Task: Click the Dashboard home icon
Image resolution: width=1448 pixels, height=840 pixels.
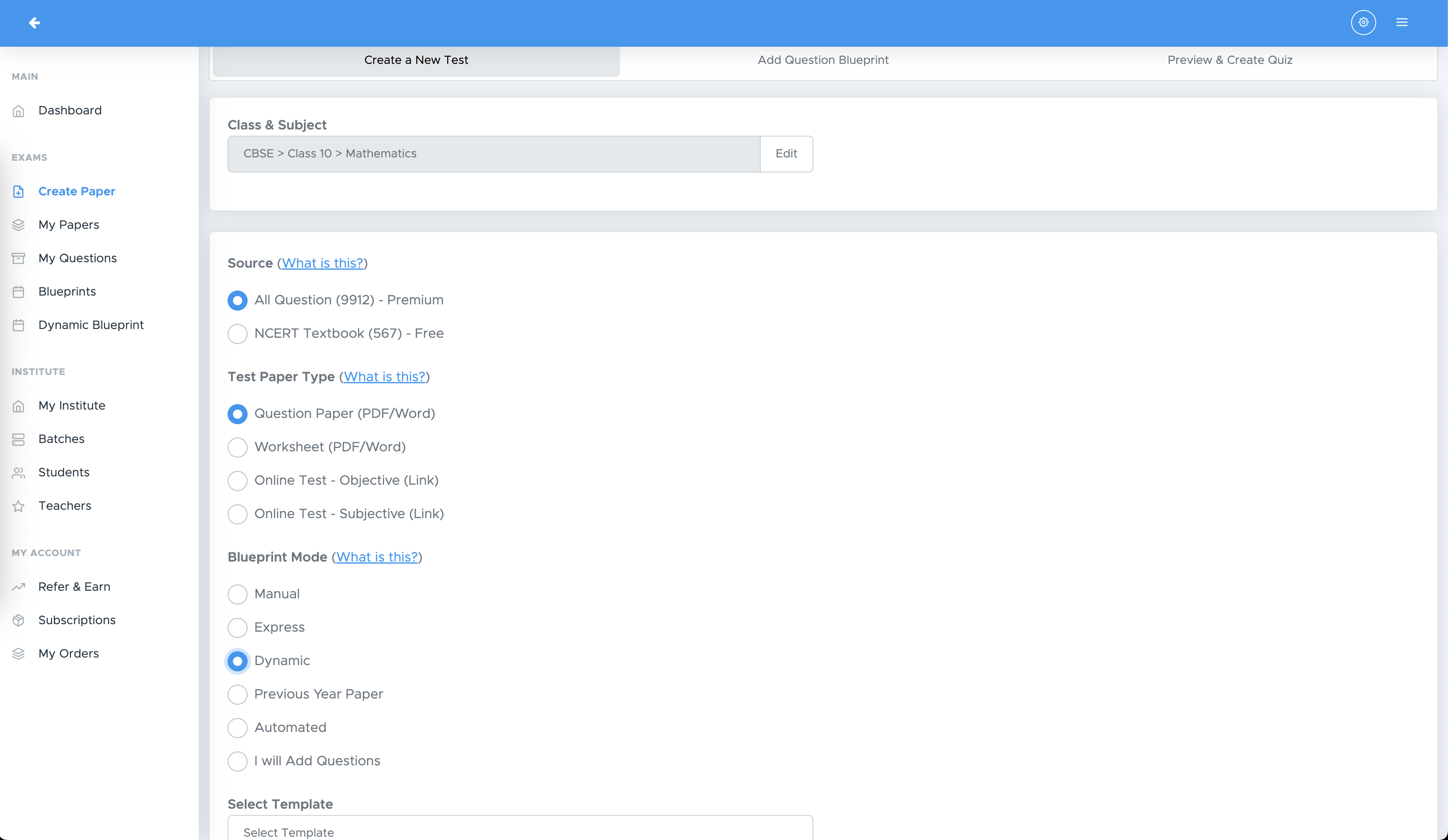Action: (x=18, y=111)
